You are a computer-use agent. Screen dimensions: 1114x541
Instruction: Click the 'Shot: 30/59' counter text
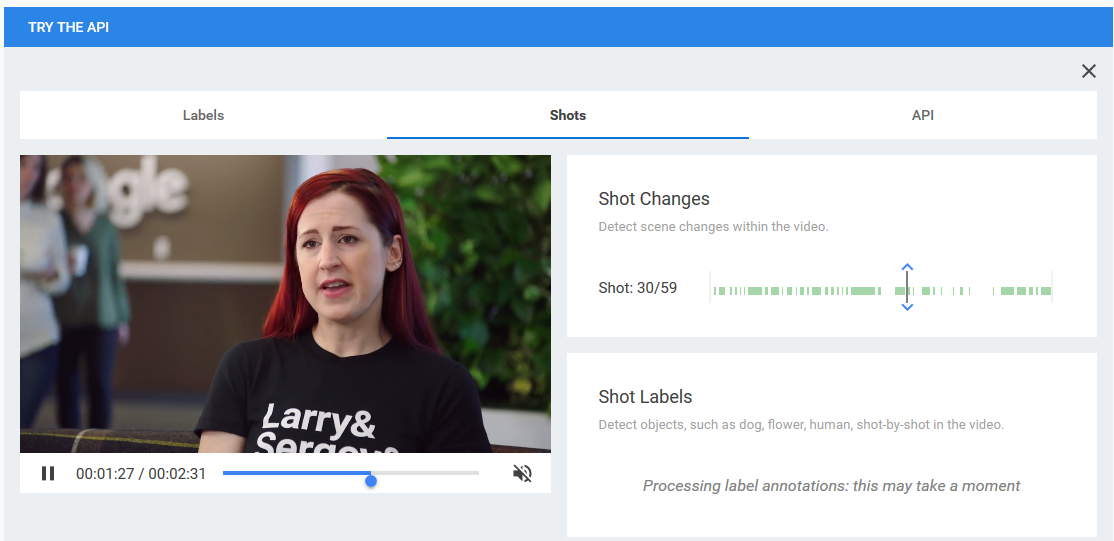[x=638, y=288]
